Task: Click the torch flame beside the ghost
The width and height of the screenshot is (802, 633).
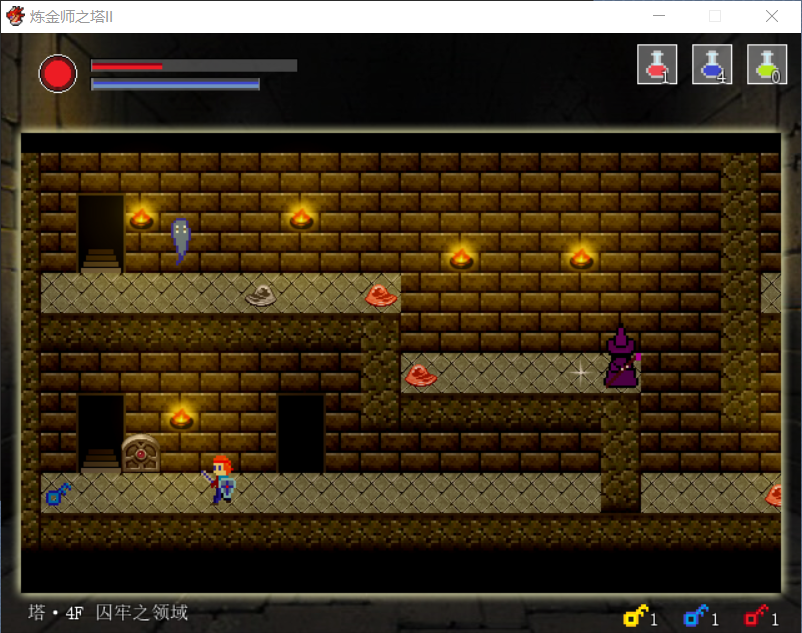Action: pos(141,217)
